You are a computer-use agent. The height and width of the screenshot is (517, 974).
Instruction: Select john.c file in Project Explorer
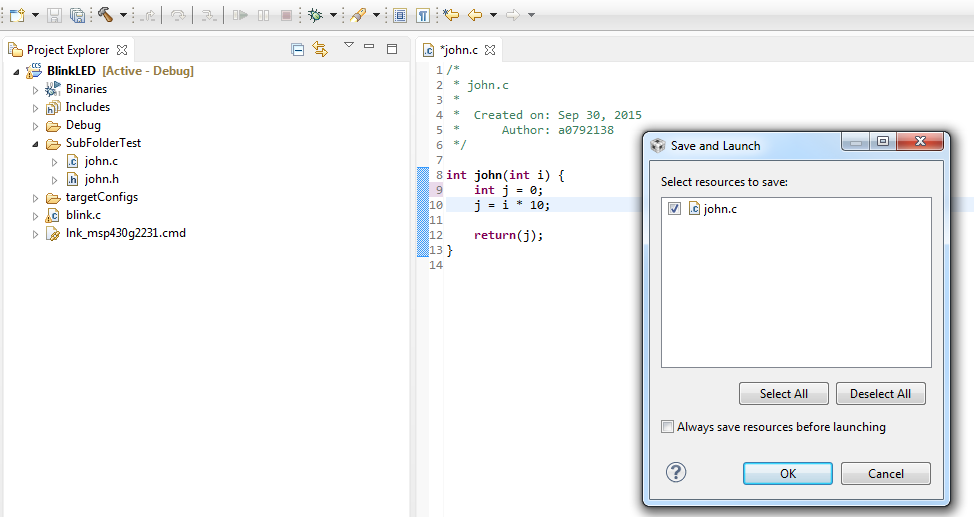(101, 161)
